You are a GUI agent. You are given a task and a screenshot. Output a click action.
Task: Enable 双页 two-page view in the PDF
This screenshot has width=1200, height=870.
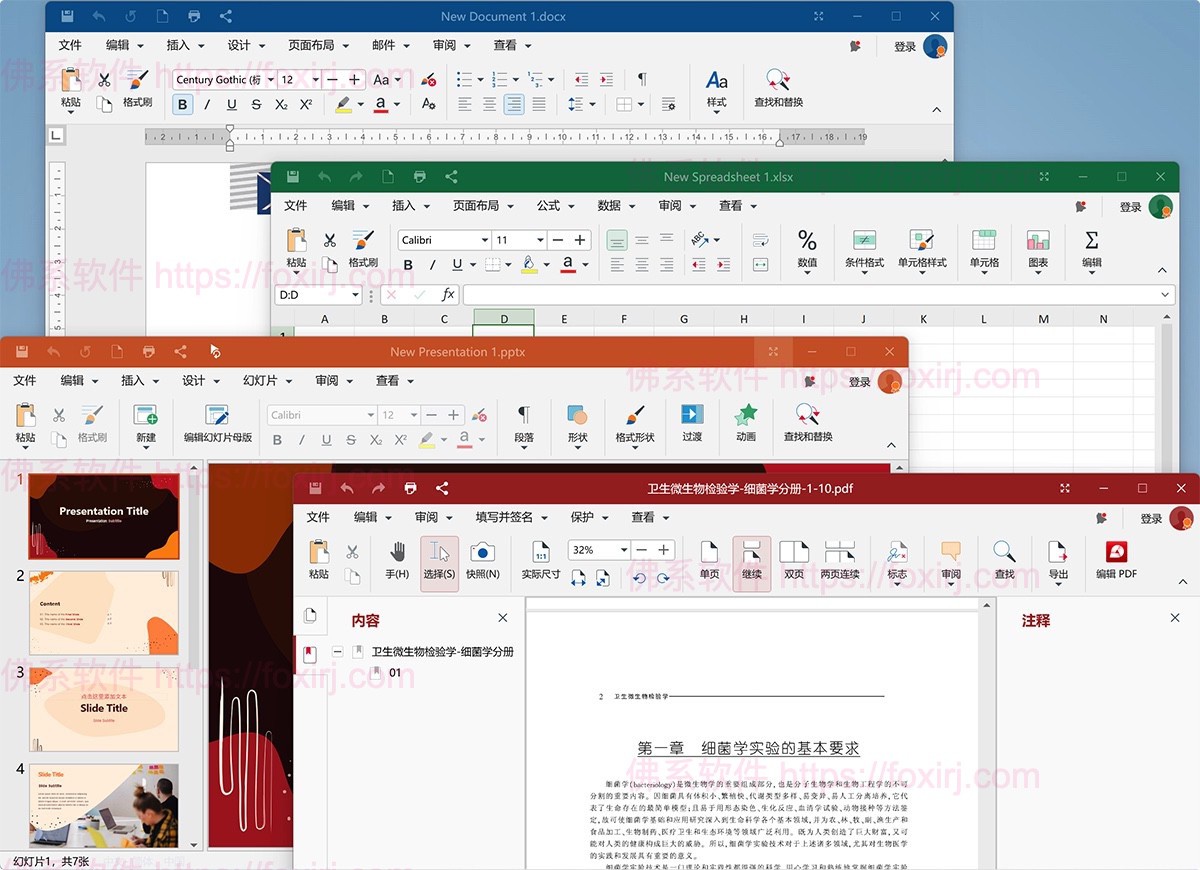pyautogui.click(x=794, y=560)
